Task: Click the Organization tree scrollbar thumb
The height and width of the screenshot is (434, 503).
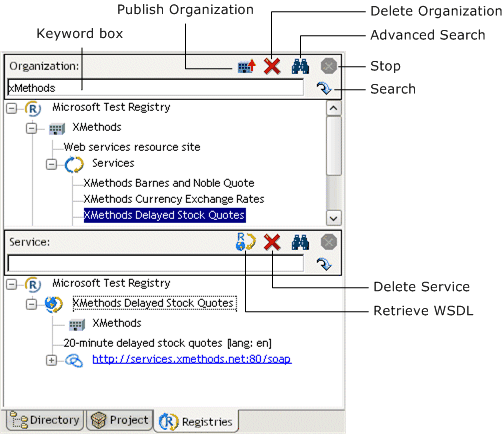Action: (334, 146)
